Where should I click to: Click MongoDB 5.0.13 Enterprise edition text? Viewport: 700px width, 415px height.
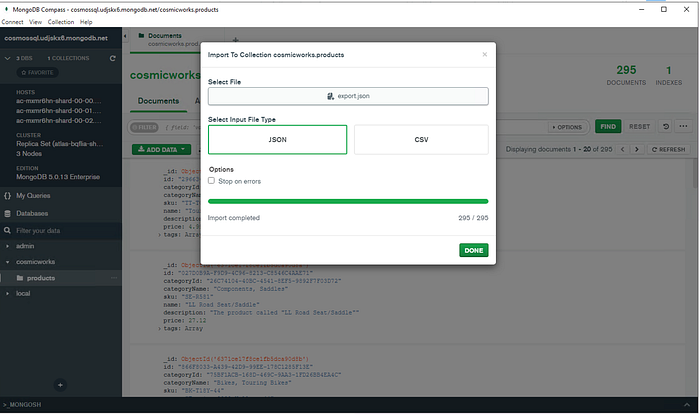(58, 177)
